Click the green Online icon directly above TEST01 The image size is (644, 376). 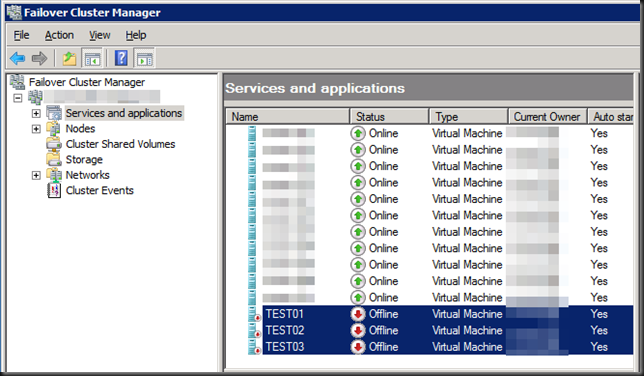click(358, 298)
